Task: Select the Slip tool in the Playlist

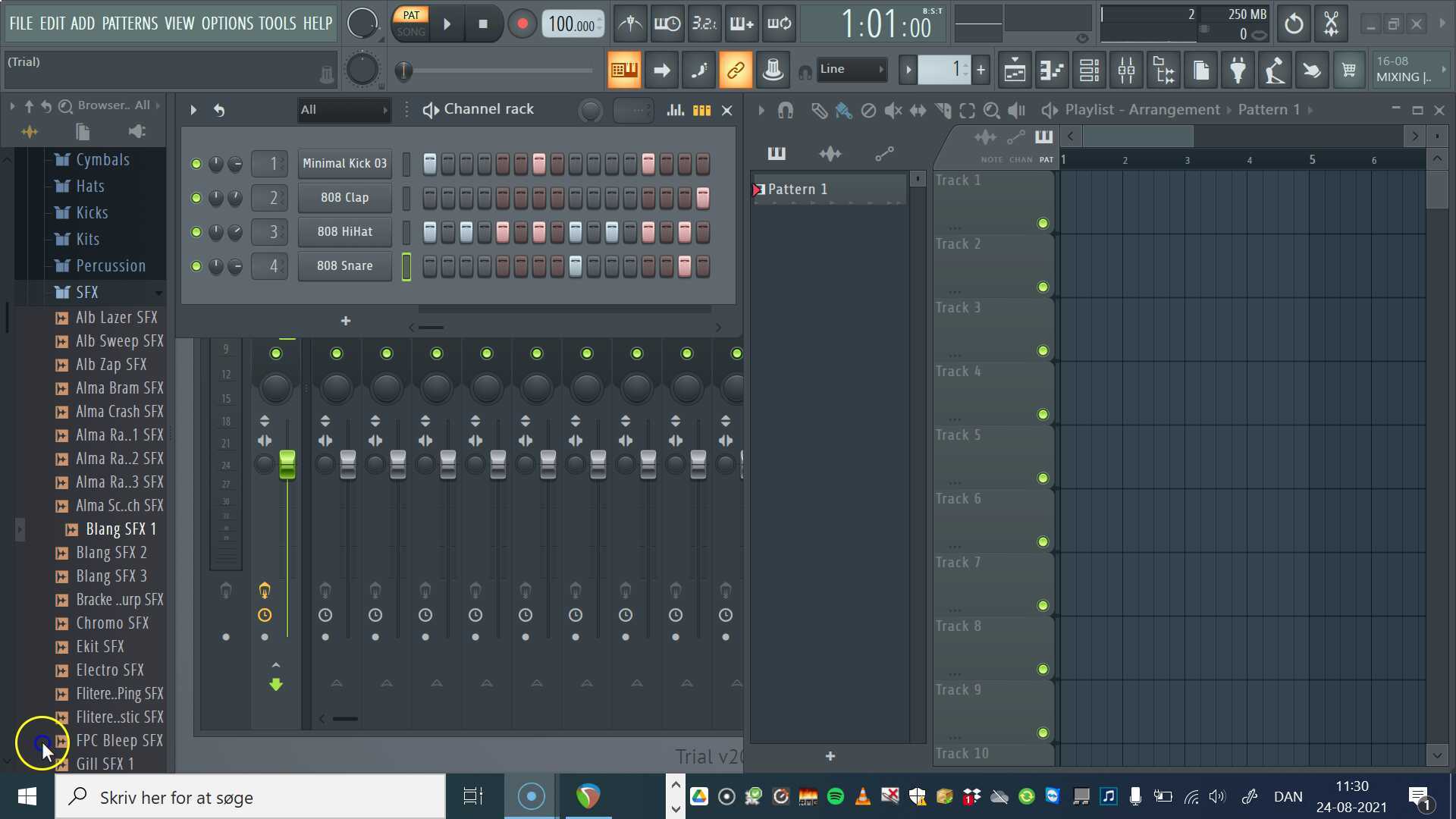Action: pos(918,110)
